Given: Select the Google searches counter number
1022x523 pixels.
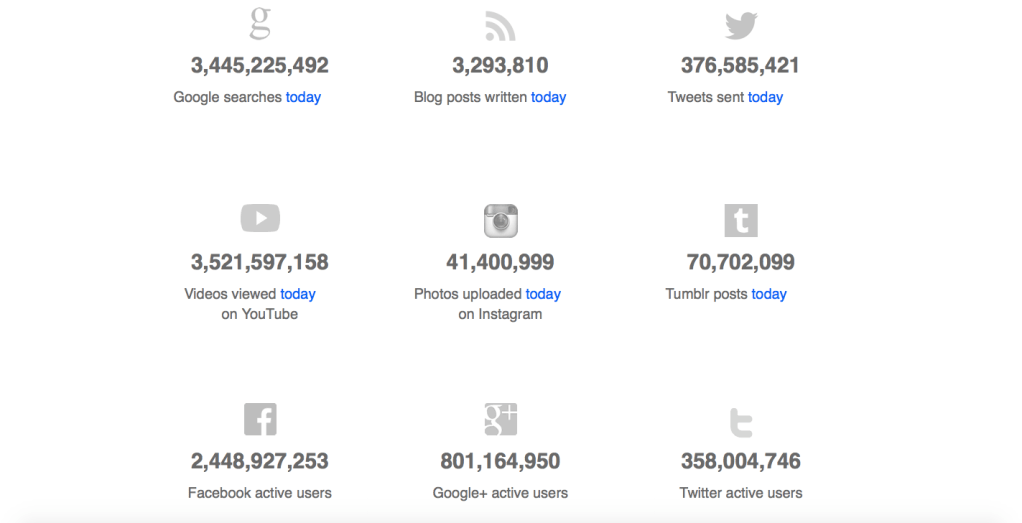Looking at the screenshot, I should click(x=260, y=66).
